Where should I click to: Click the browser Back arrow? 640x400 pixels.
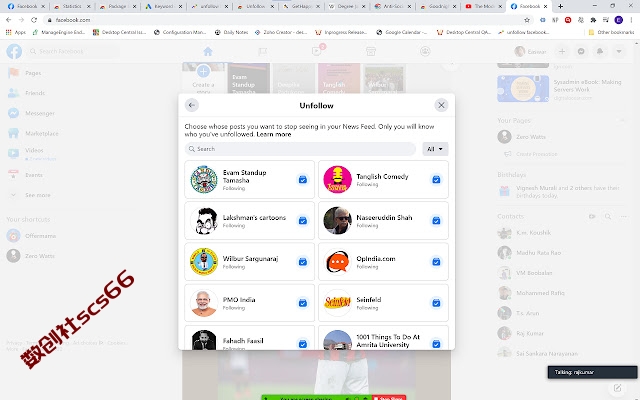click(9, 20)
